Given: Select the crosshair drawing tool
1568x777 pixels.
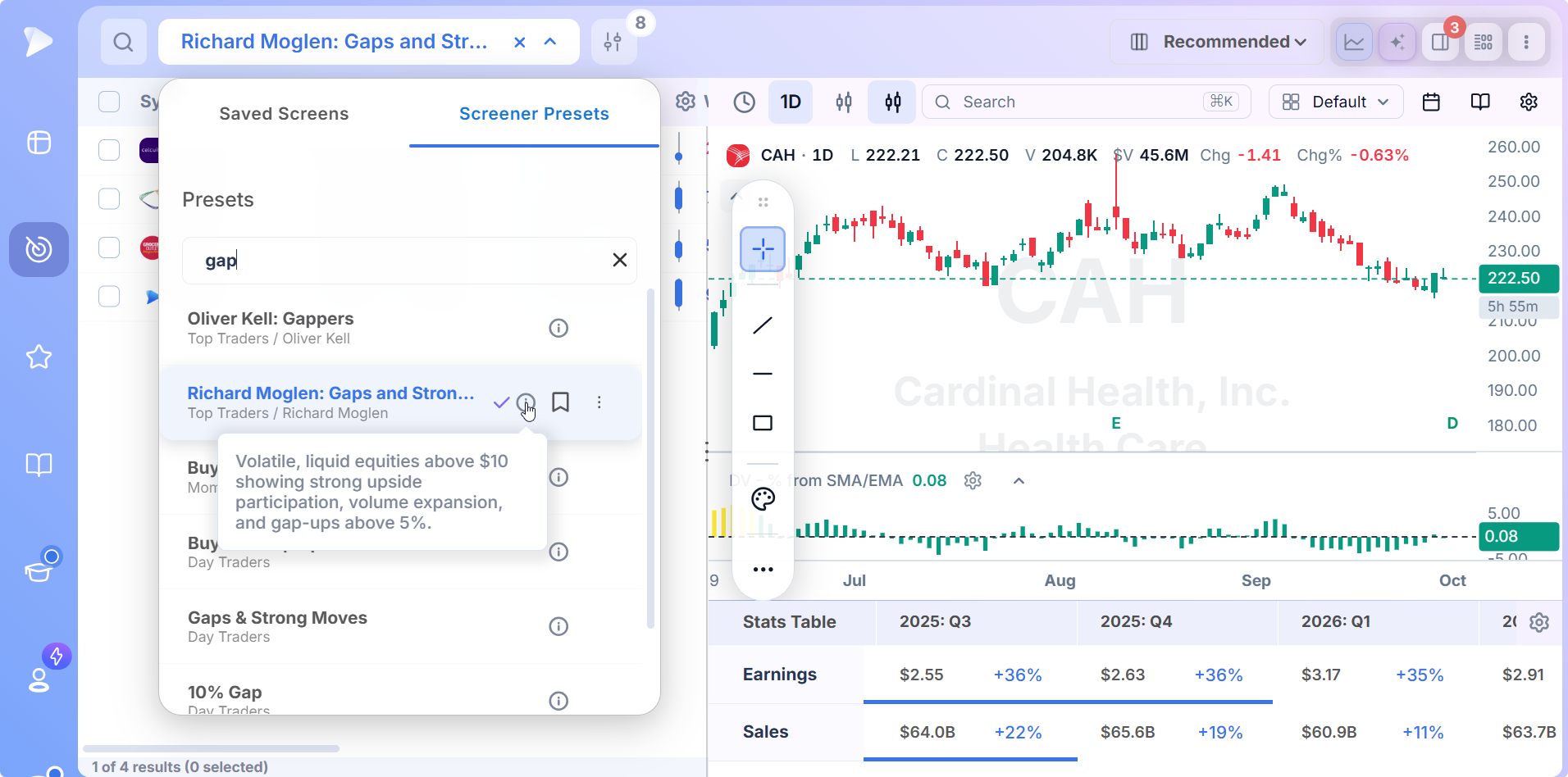Looking at the screenshot, I should point(763,249).
